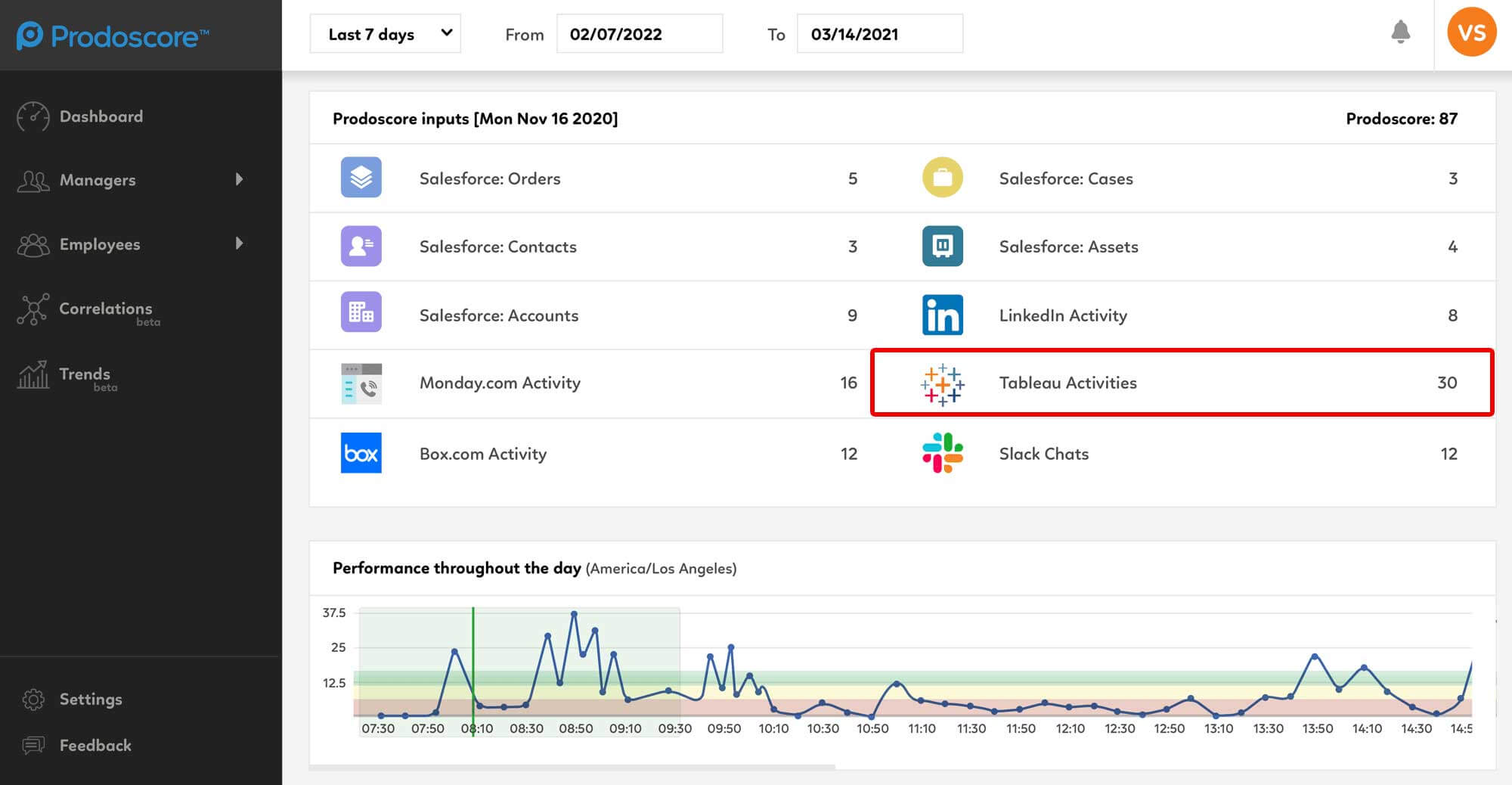Click Prodoscore inputs date heading
The image size is (1512, 785).
point(475,119)
